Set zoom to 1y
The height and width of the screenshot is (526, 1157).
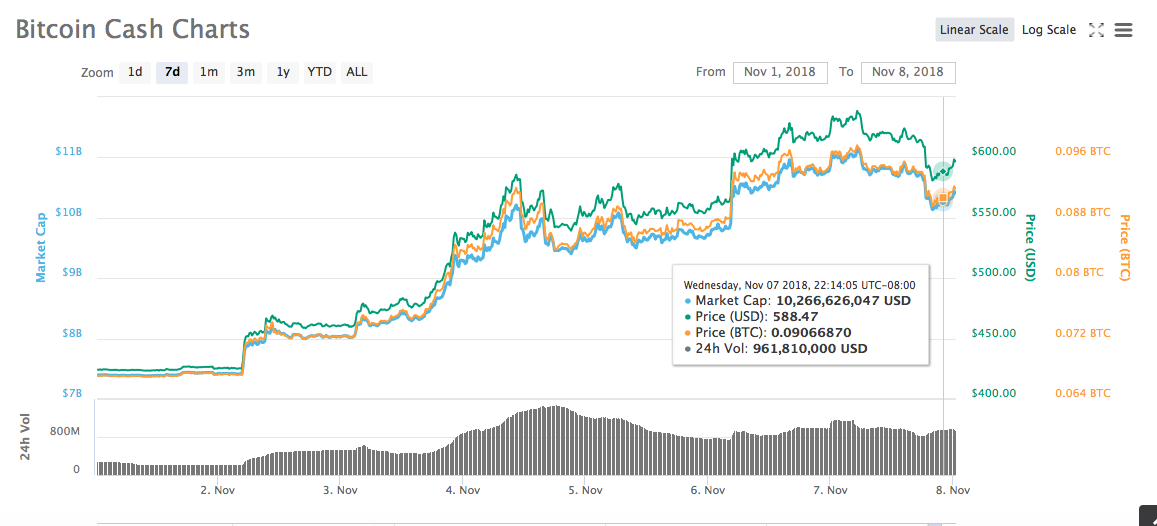[283, 72]
